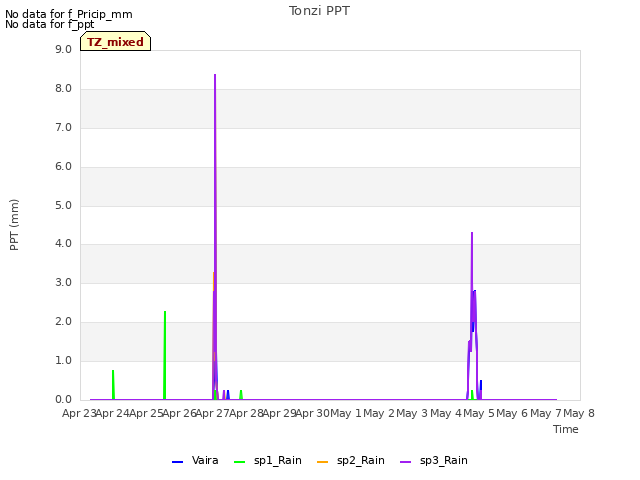Viewport: 640px width, 480px height.
Task: Select the Vaira legend entry
Action: pyautogui.click(x=195, y=460)
